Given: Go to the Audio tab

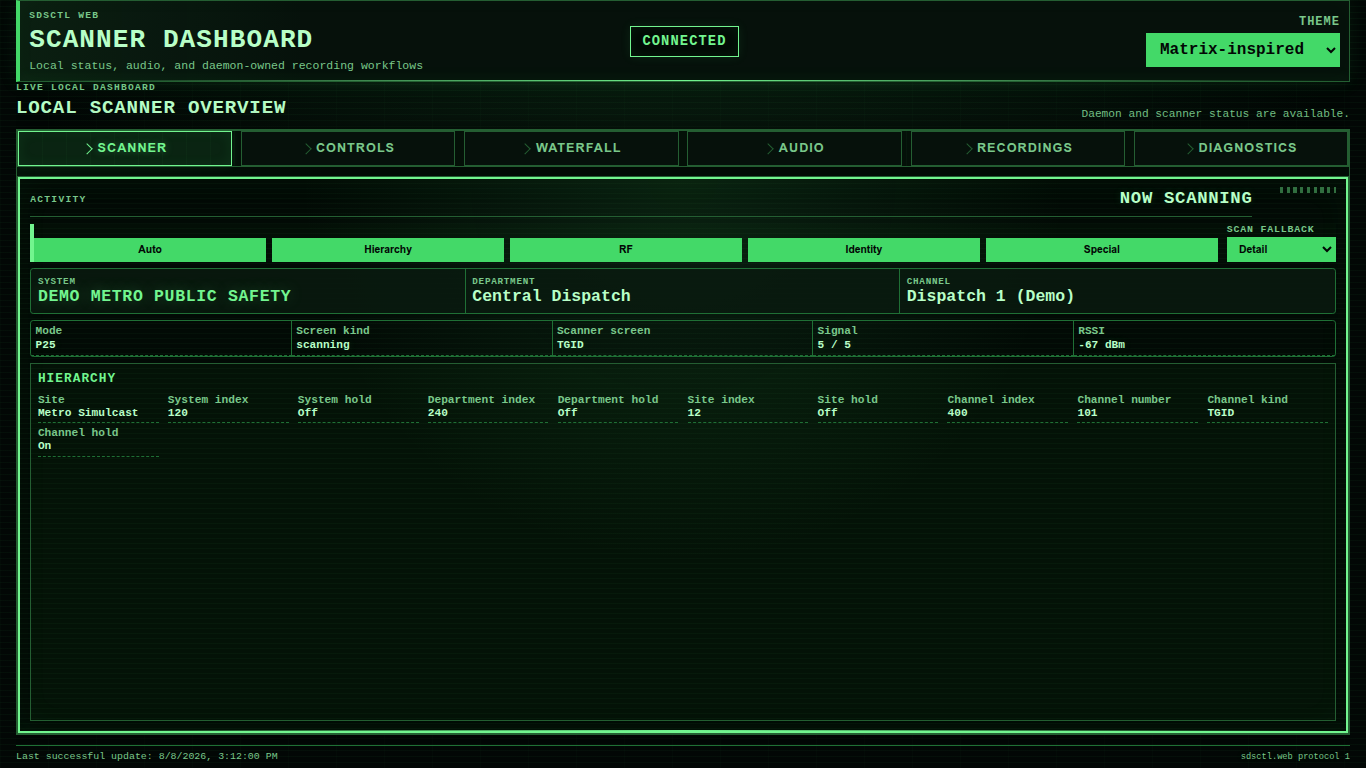Looking at the screenshot, I should pos(794,148).
